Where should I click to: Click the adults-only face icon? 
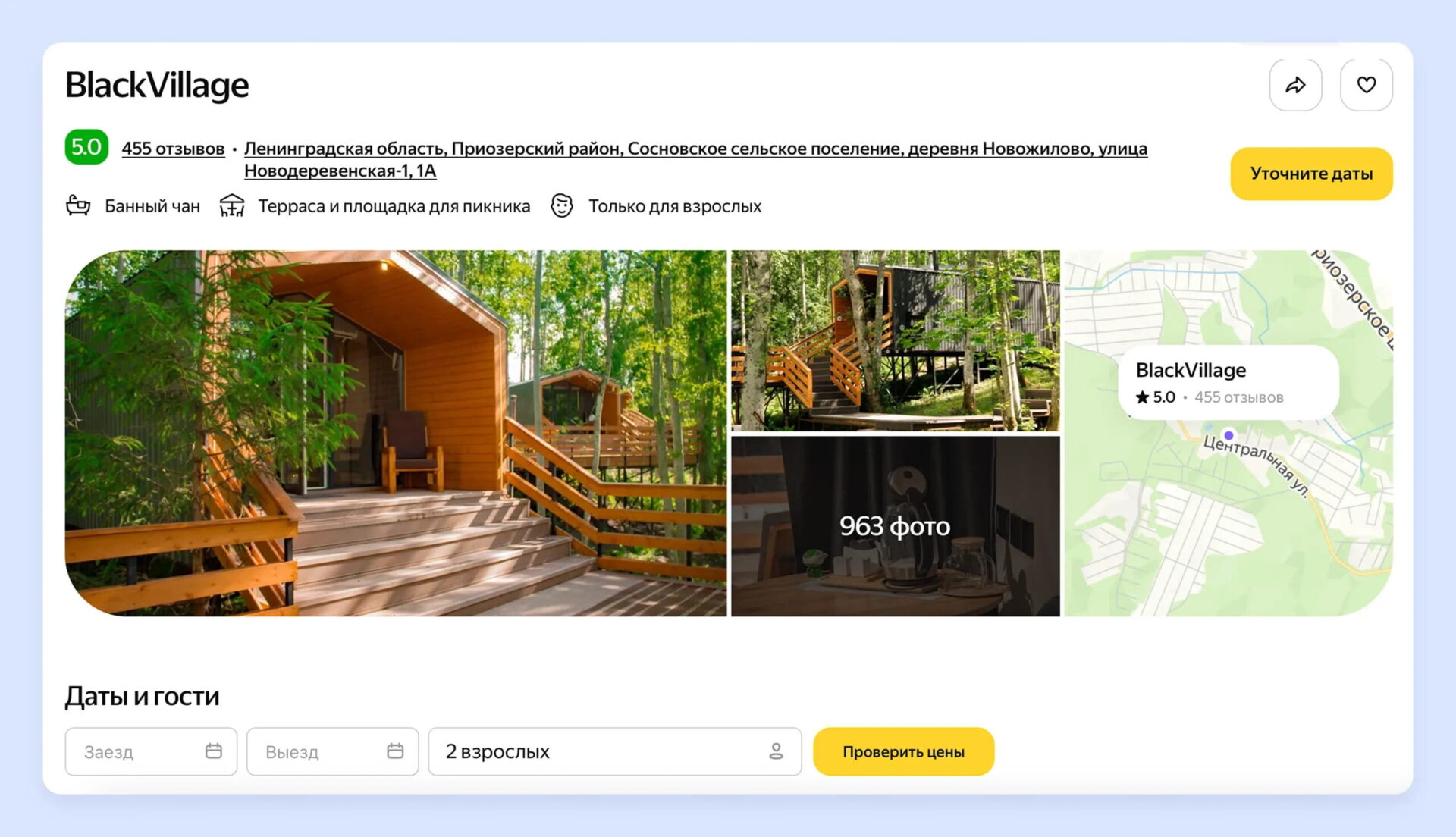[x=561, y=205]
